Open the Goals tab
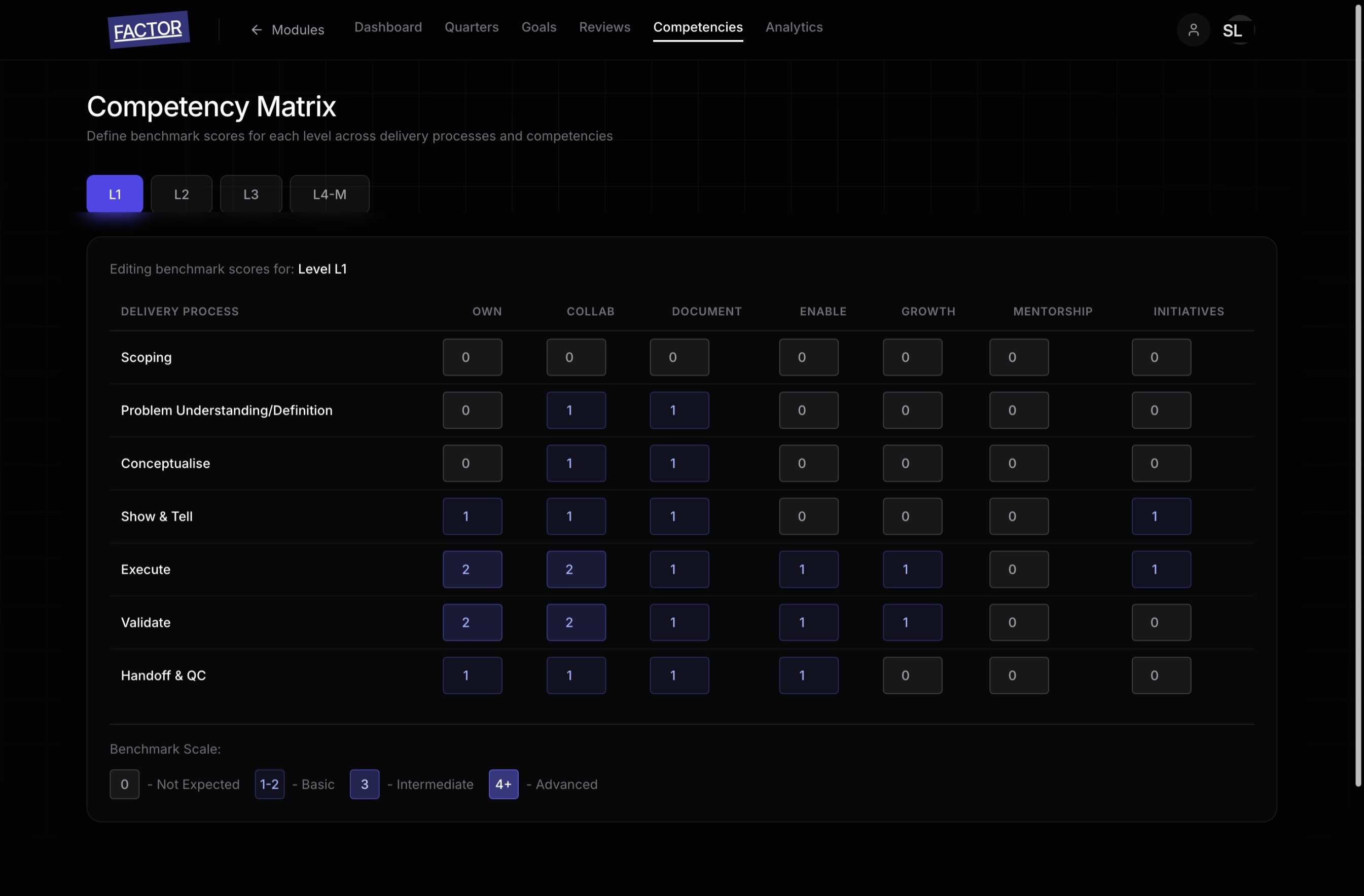Image resolution: width=1364 pixels, height=896 pixels. (x=539, y=27)
